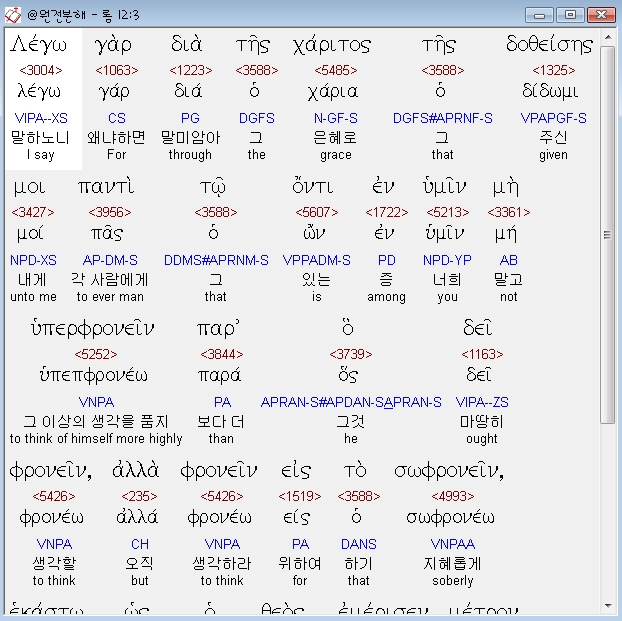The width and height of the screenshot is (622, 621).
Task: Select the Greek word Λέγω
Action: (x=38, y=44)
